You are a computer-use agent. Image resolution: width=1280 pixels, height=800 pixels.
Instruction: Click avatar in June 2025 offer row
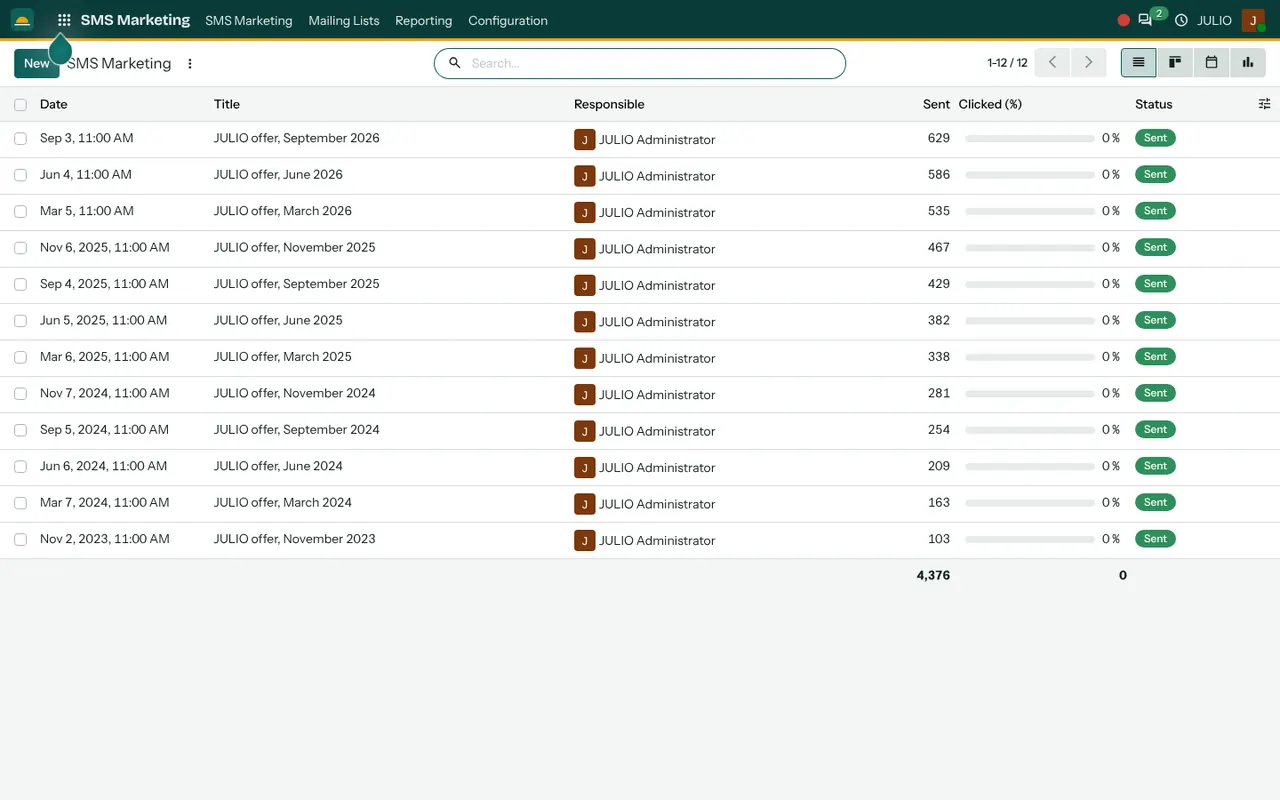pos(584,322)
